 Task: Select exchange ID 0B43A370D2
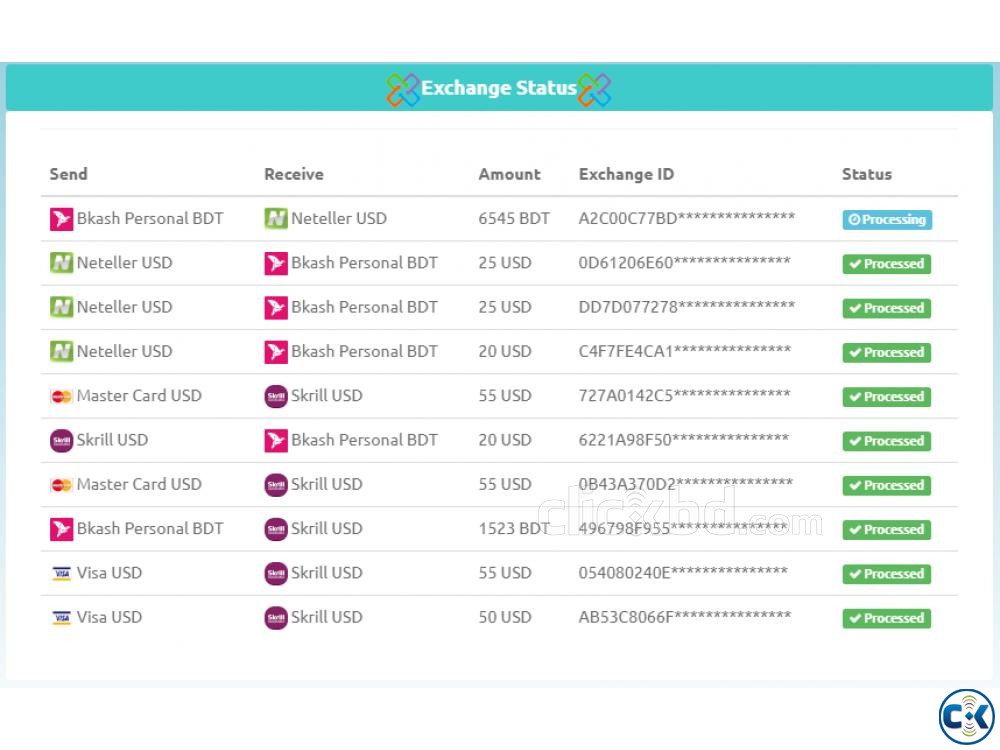click(x=686, y=484)
